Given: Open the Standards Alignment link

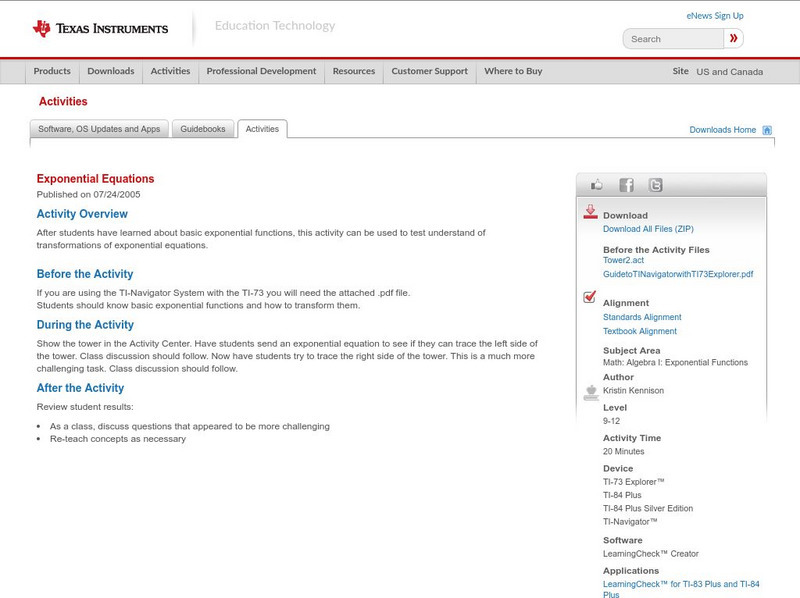Looking at the screenshot, I should pos(642,317).
